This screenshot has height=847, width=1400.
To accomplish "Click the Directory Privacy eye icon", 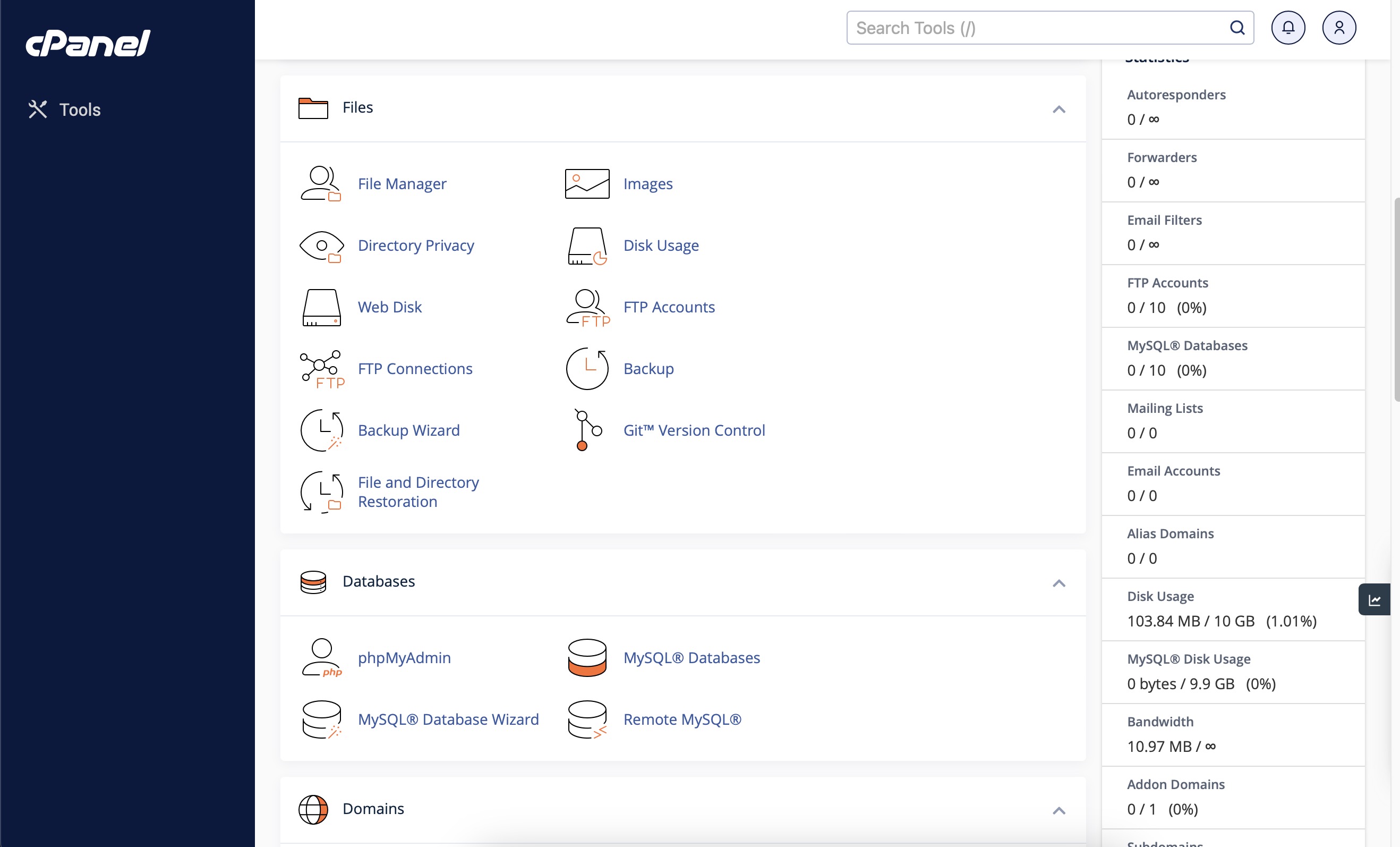I will [321, 245].
